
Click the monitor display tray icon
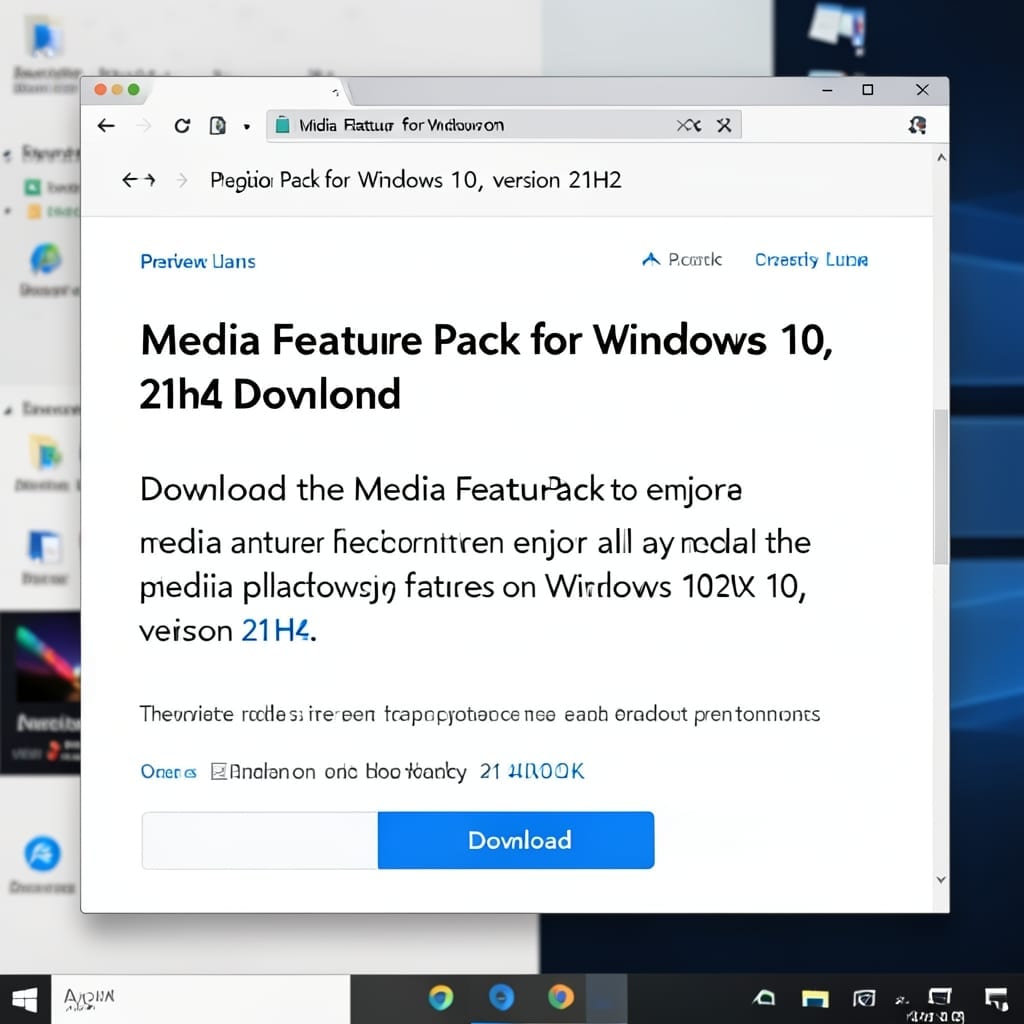click(940, 997)
